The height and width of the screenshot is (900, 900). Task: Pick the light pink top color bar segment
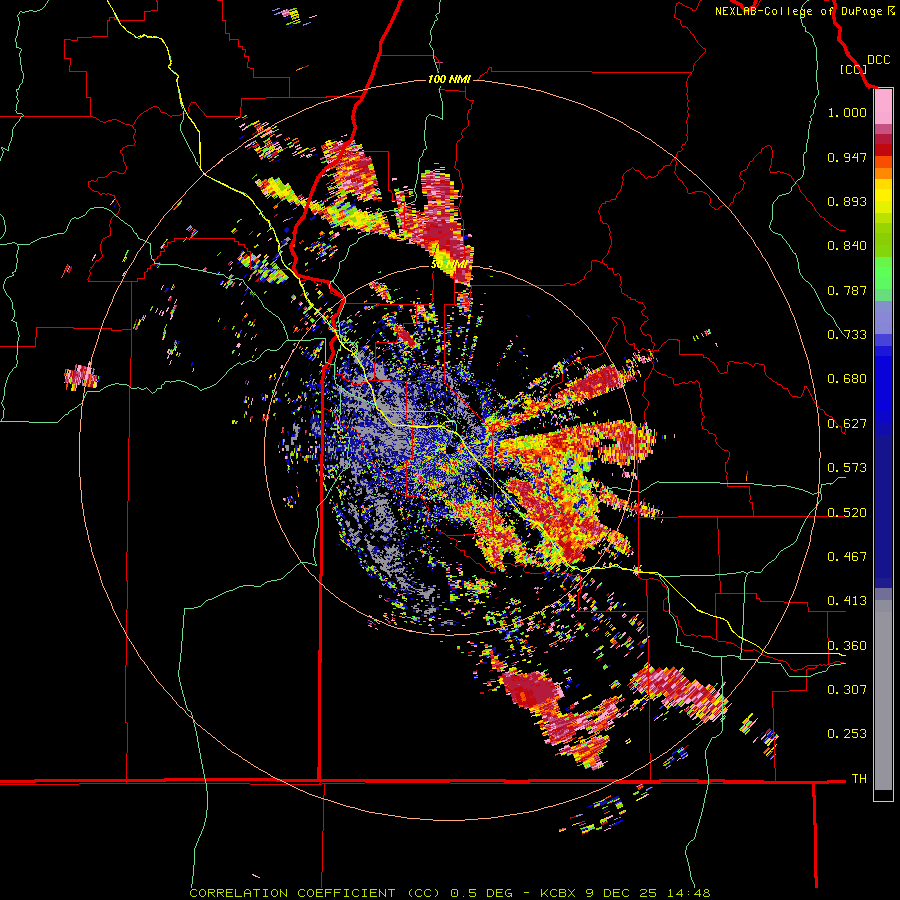883,107
